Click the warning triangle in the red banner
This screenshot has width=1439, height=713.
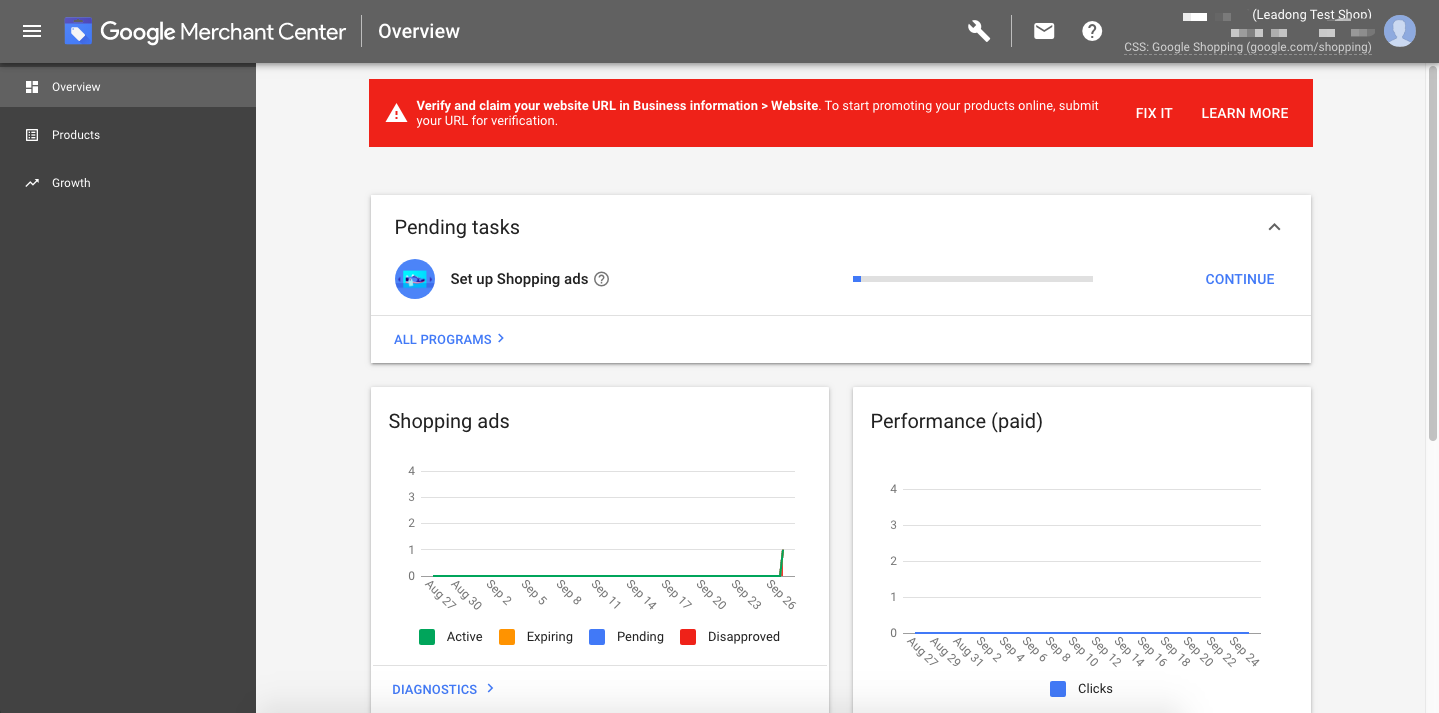396,112
